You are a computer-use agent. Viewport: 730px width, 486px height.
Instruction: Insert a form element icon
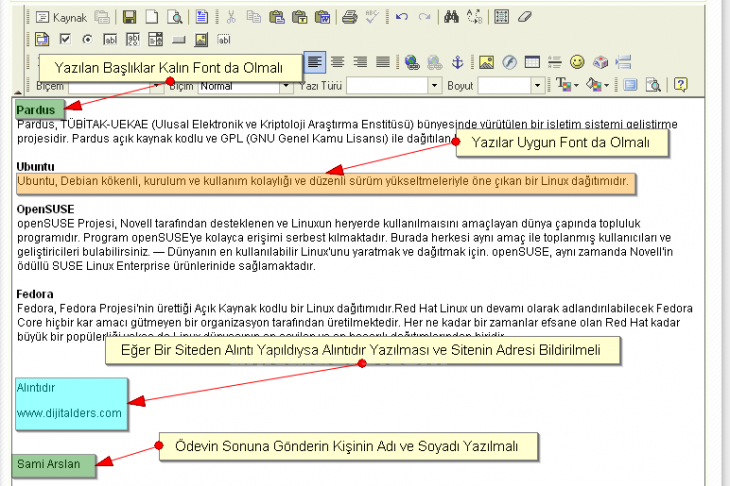click(x=42, y=40)
